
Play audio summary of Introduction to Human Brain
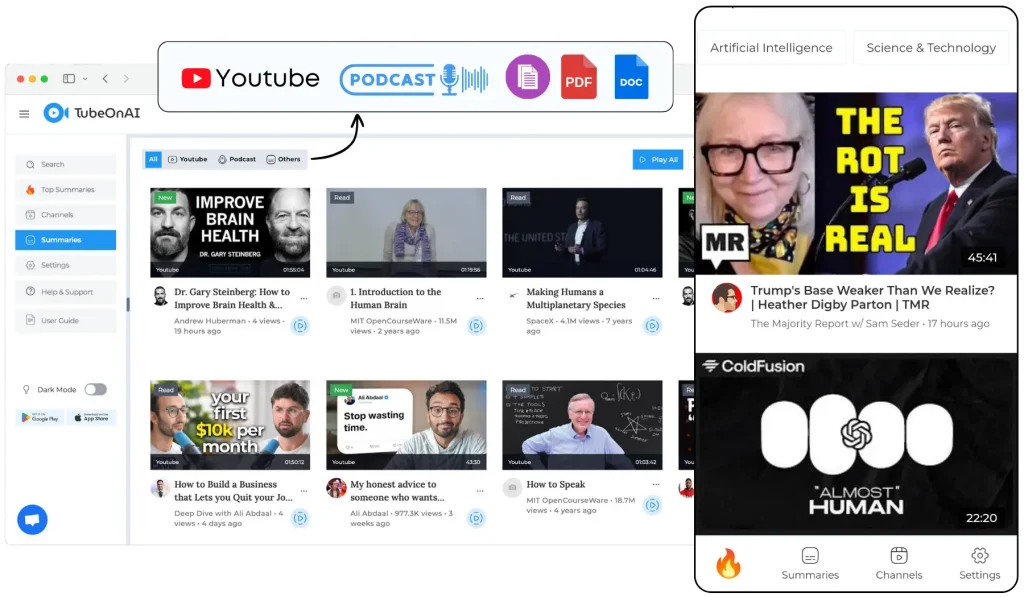point(477,325)
